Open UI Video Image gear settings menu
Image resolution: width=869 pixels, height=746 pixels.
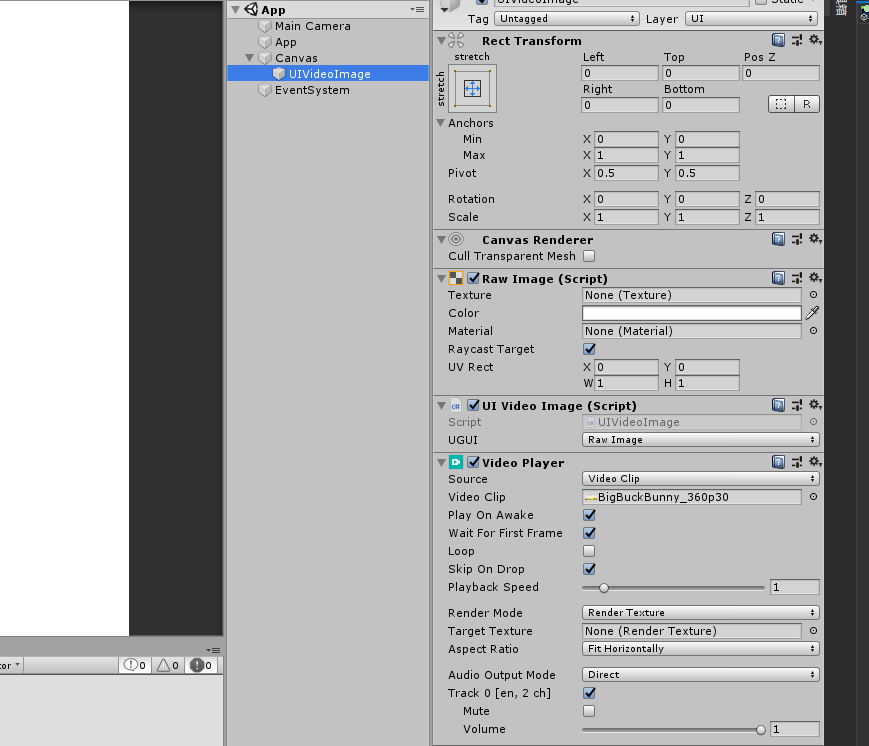[x=815, y=405]
